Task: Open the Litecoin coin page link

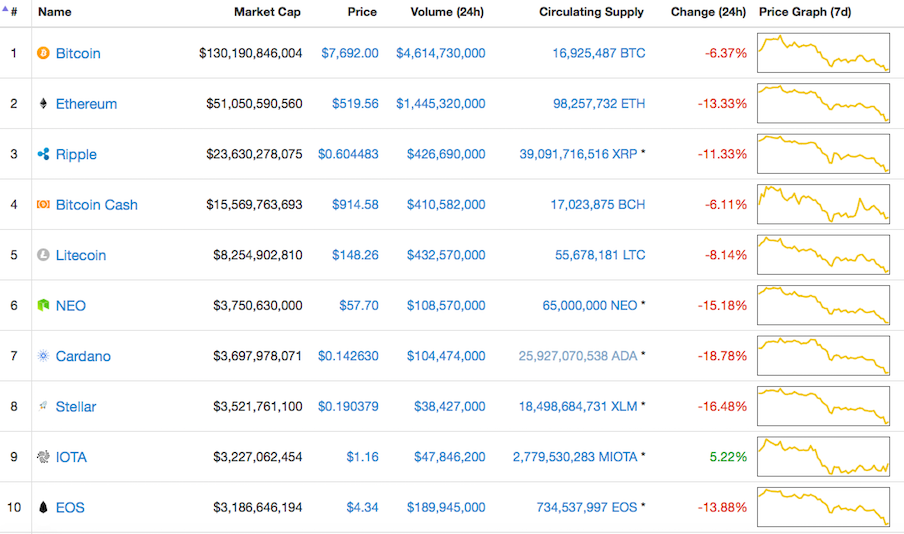Action: click(x=81, y=255)
